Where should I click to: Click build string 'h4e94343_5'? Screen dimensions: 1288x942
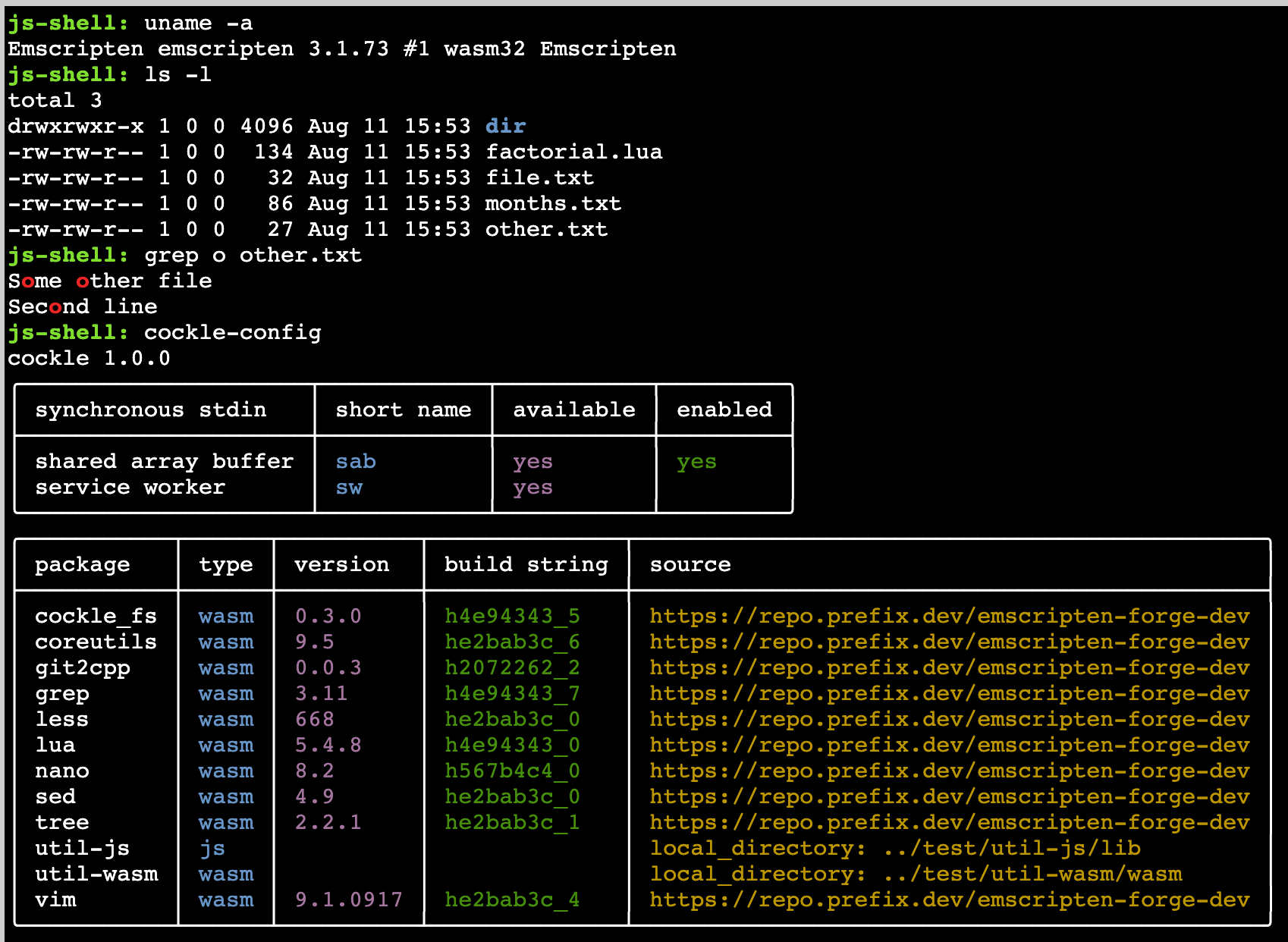pos(513,617)
